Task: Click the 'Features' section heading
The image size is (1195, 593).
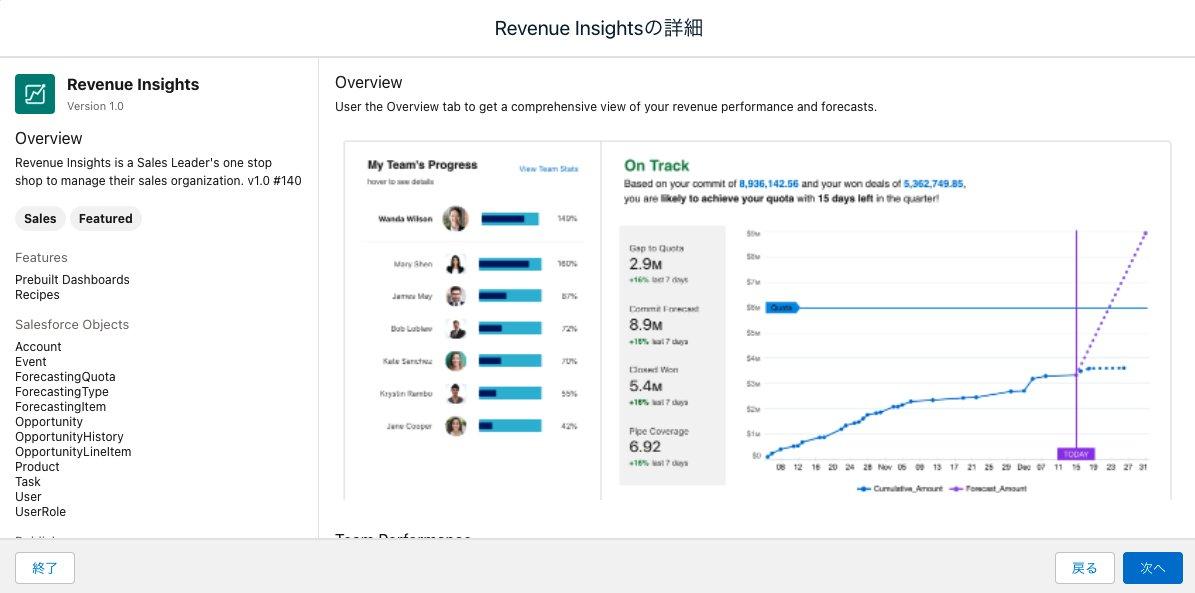Action: 41,258
